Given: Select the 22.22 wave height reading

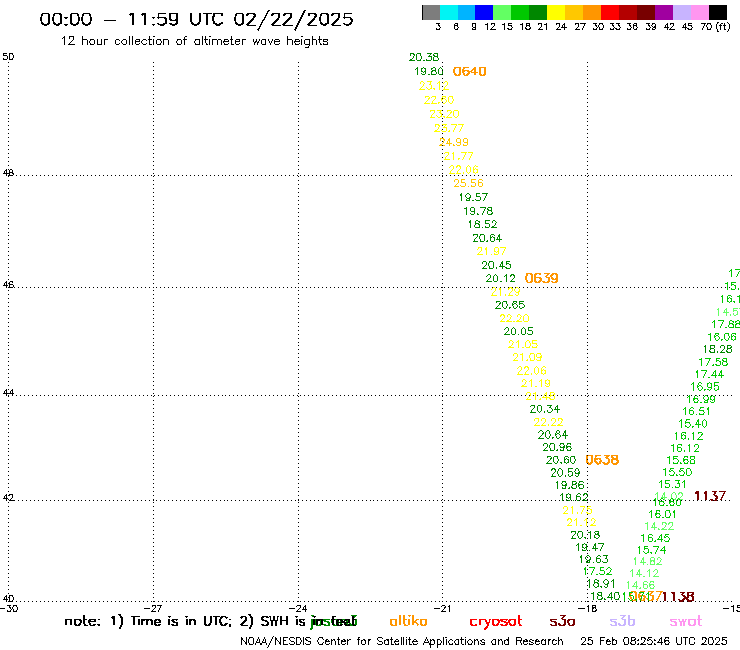Looking at the screenshot, I should tap(548, 422).
